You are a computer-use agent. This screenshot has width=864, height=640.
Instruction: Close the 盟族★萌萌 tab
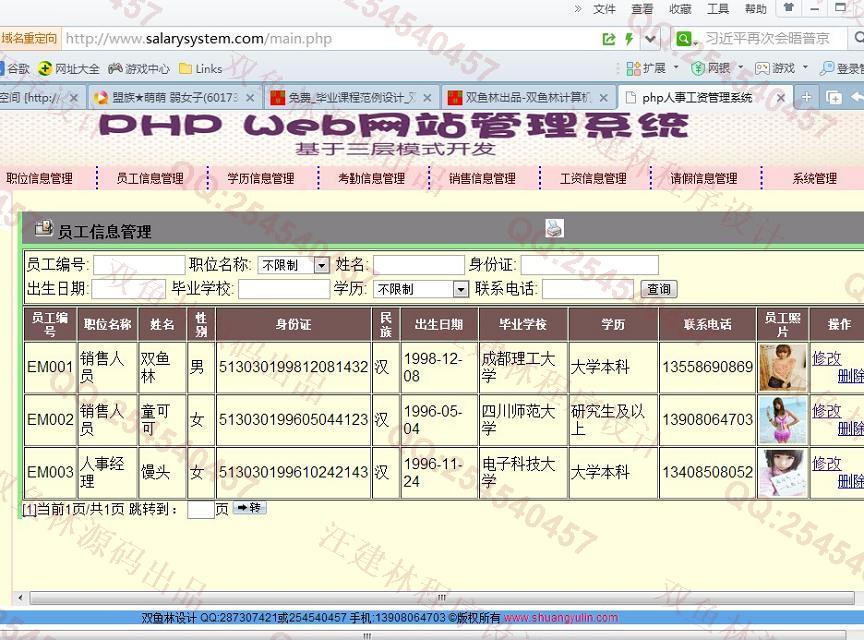(250, 98)
